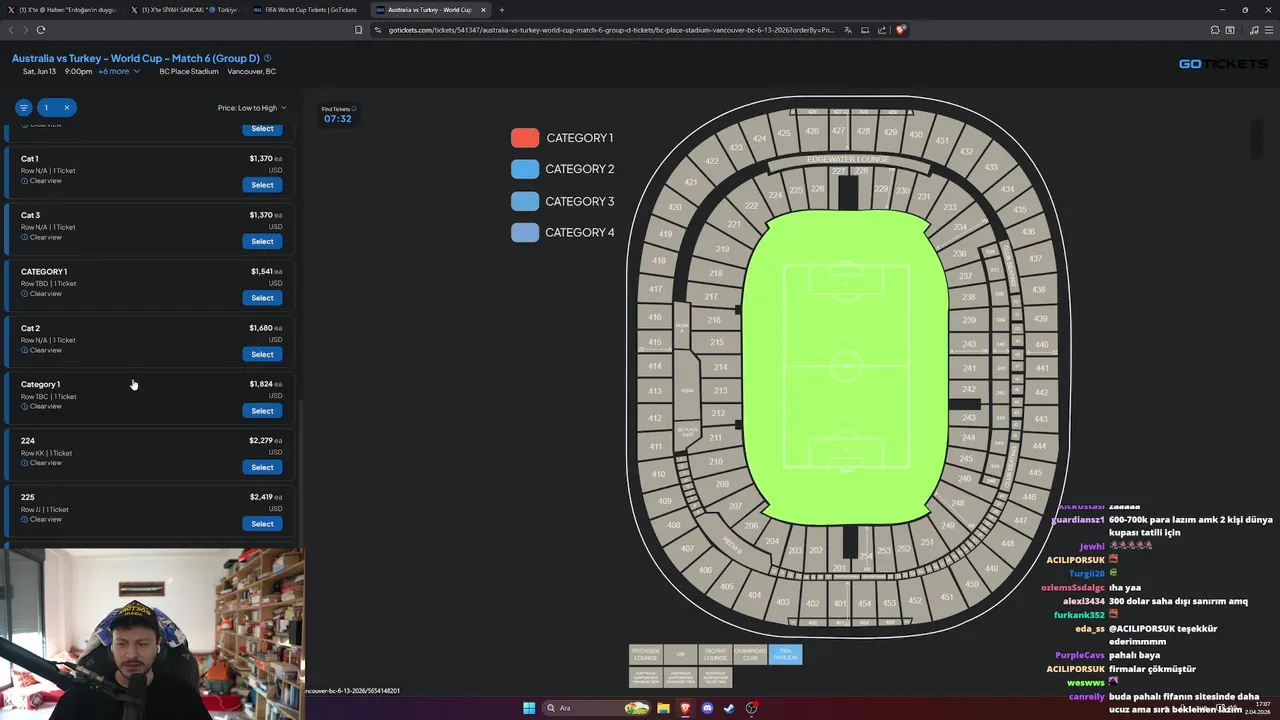Viewport: 1280px width, 720px height.
Task: Click the Category 4 legend swatch
Action: tap(525, 232)
